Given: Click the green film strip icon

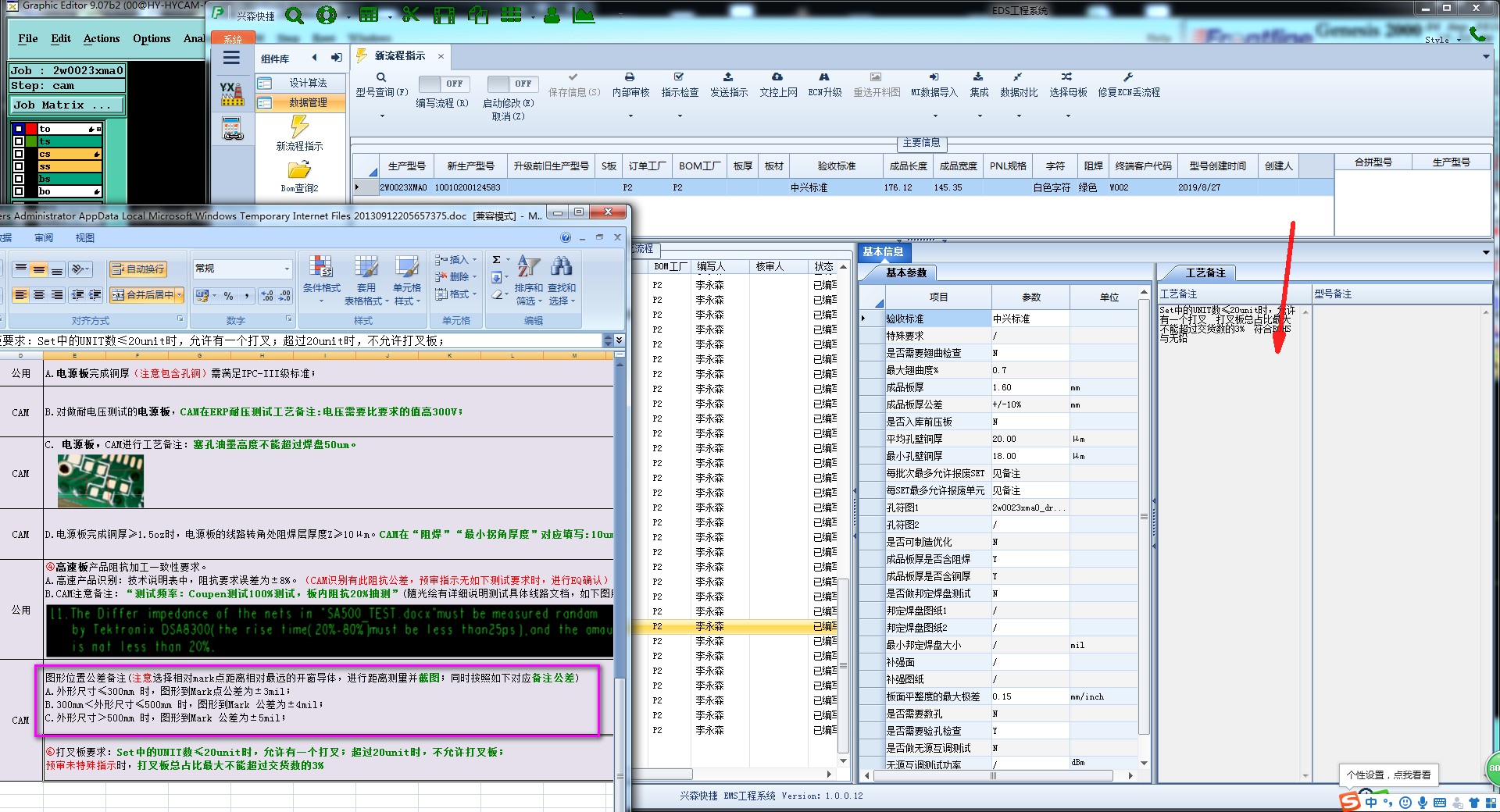Looking at the screenshot, I should (444, 15).
